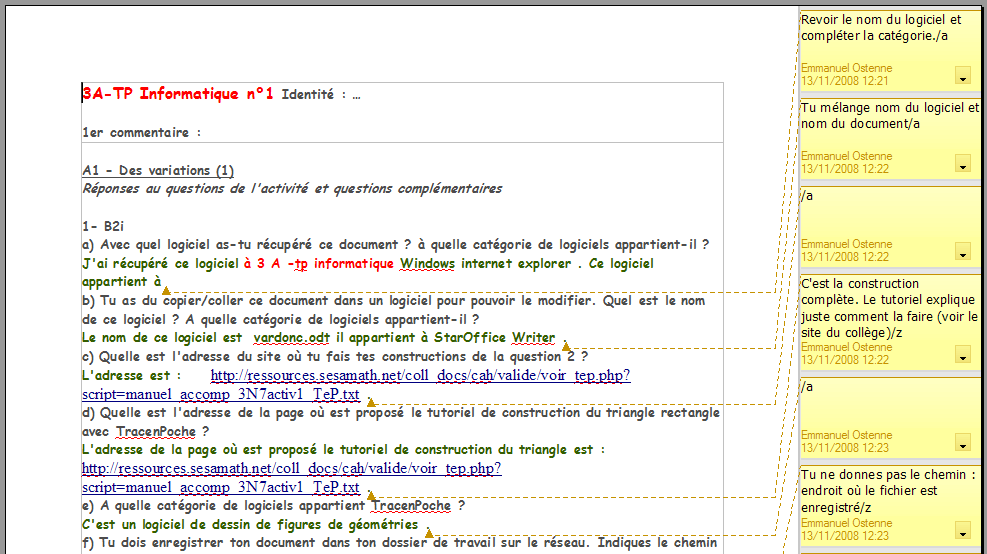Click '1- B2i' line
This screenshot has width=987, height=554.
pyautogui.click(x=103, y=227)
